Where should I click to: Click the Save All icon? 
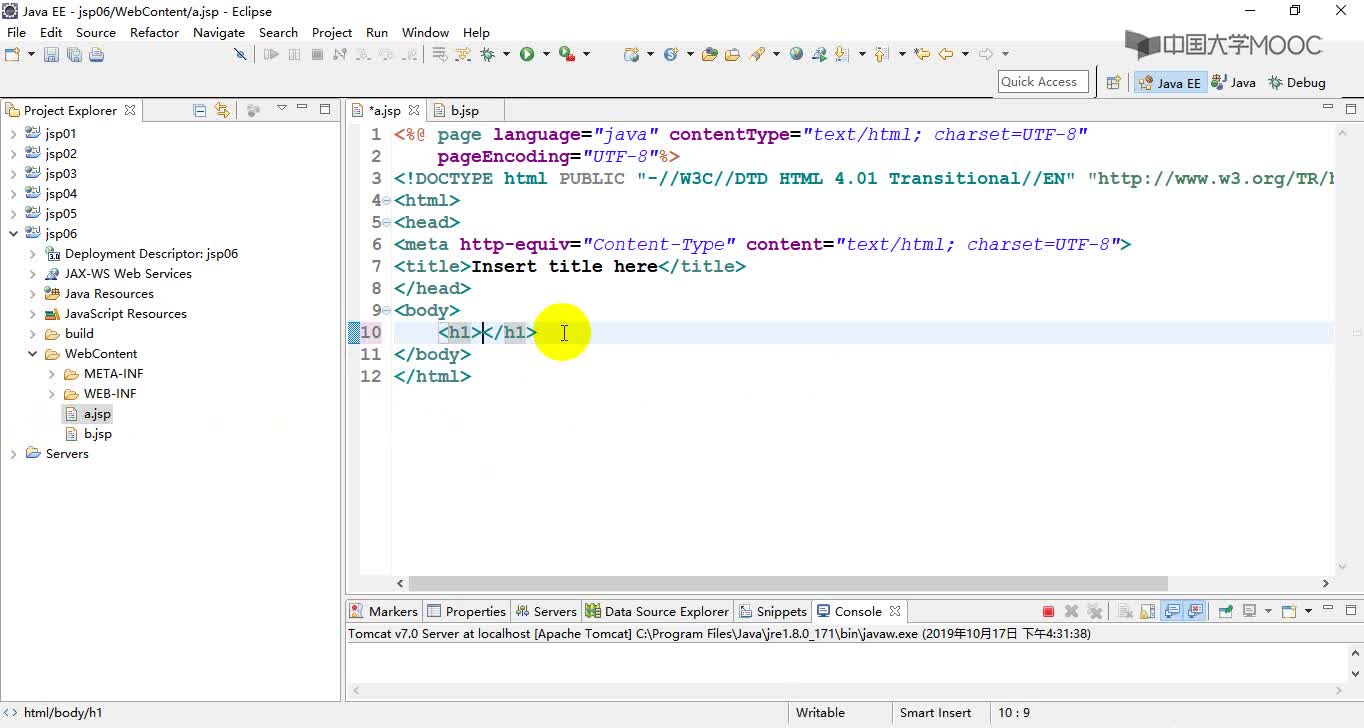pos(74,54)
